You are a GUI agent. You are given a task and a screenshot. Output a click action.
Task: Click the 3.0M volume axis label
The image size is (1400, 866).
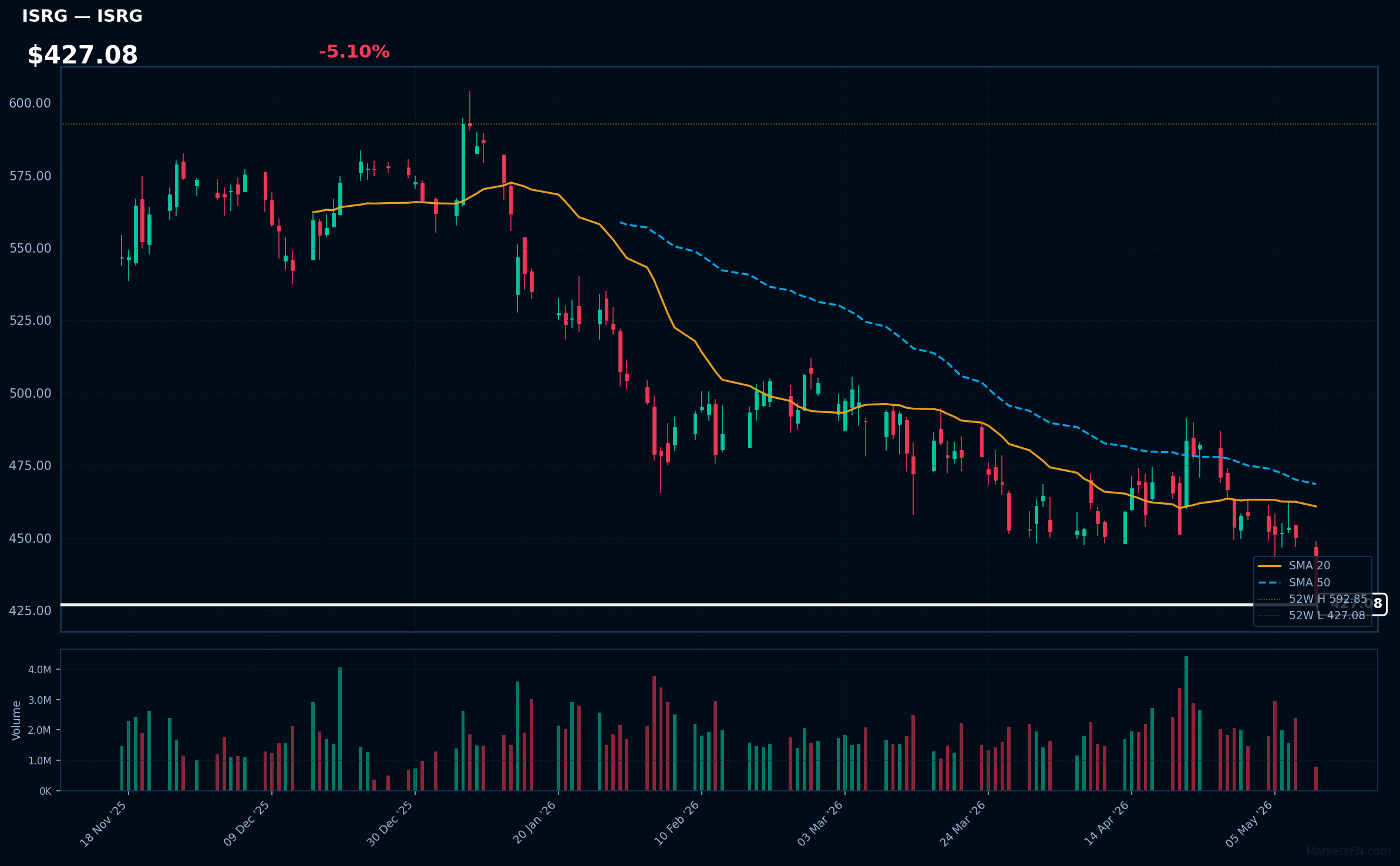click(39, 700)
